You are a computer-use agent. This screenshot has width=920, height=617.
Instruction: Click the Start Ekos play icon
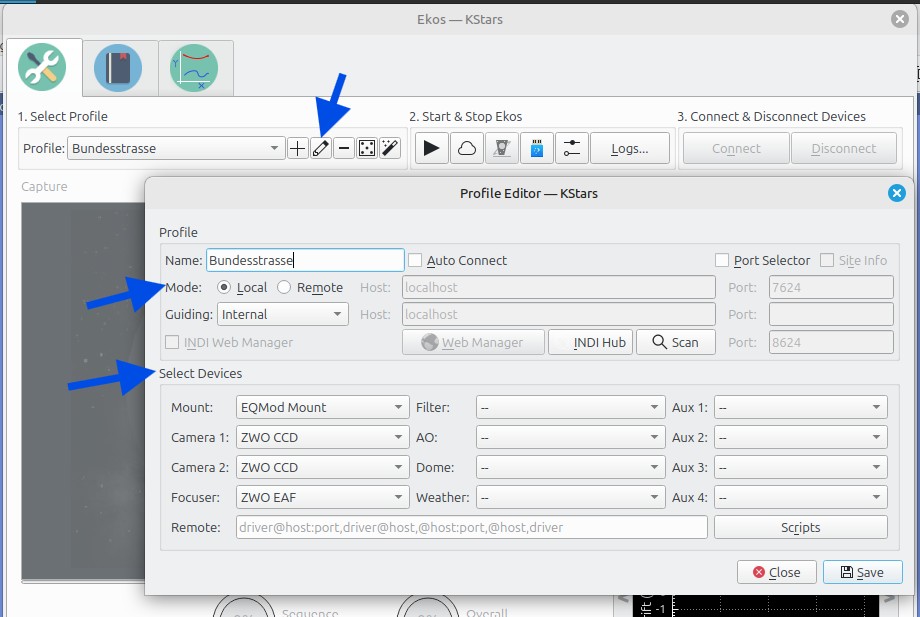click(x=431, y=149)
